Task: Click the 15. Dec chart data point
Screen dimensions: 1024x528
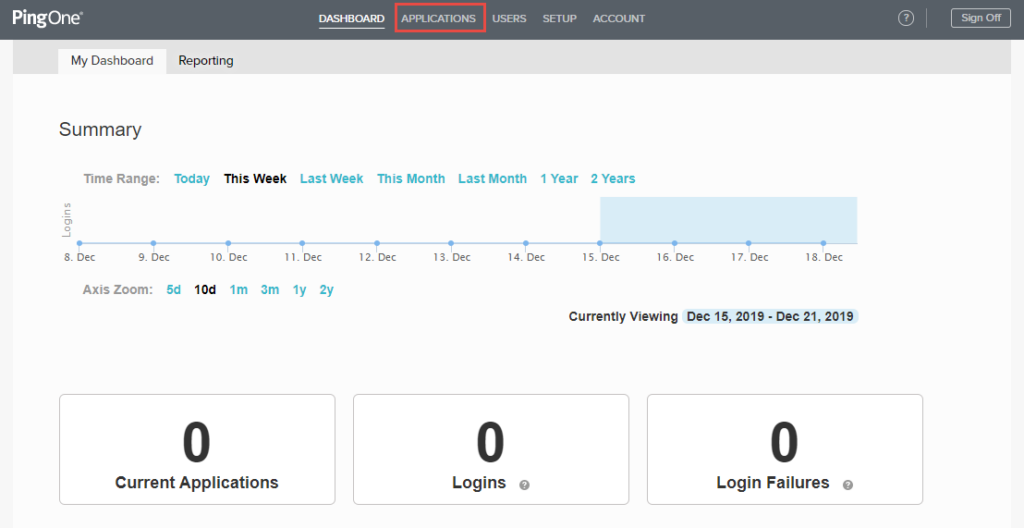Action: tap(600, 242)
